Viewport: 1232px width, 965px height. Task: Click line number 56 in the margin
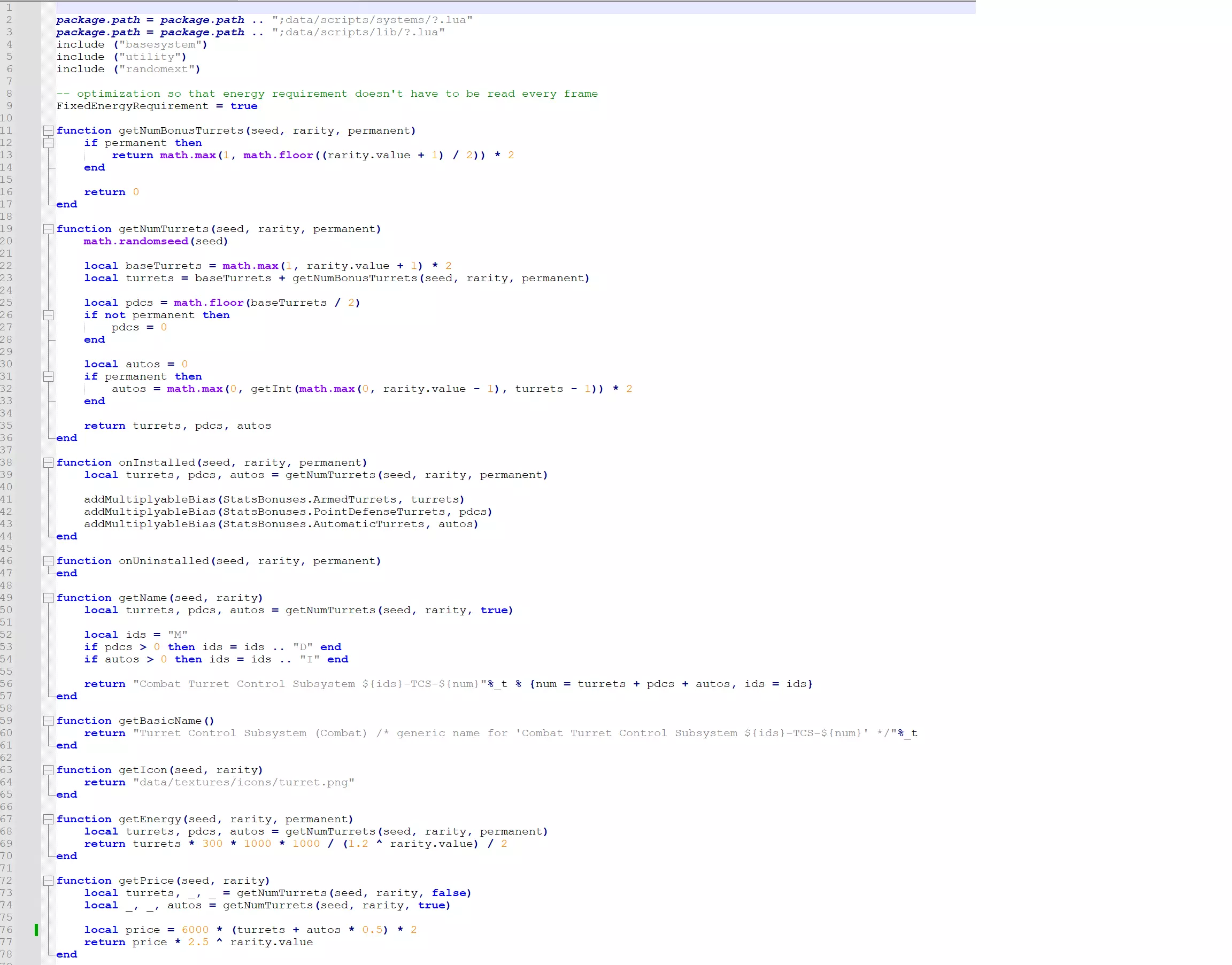click(x=6, y=684)
